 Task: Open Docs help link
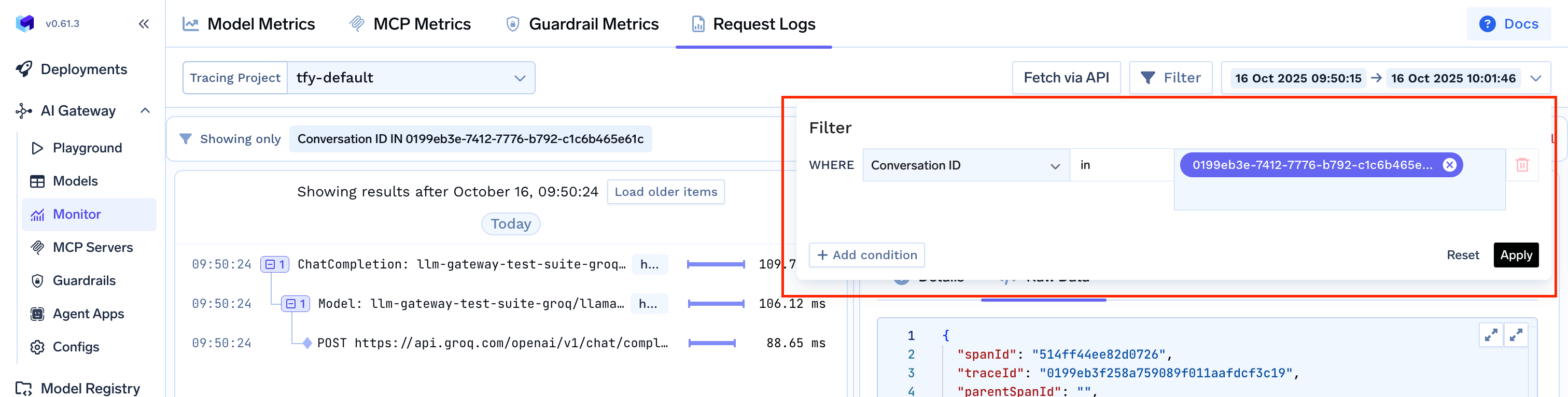pos(1508,24)
